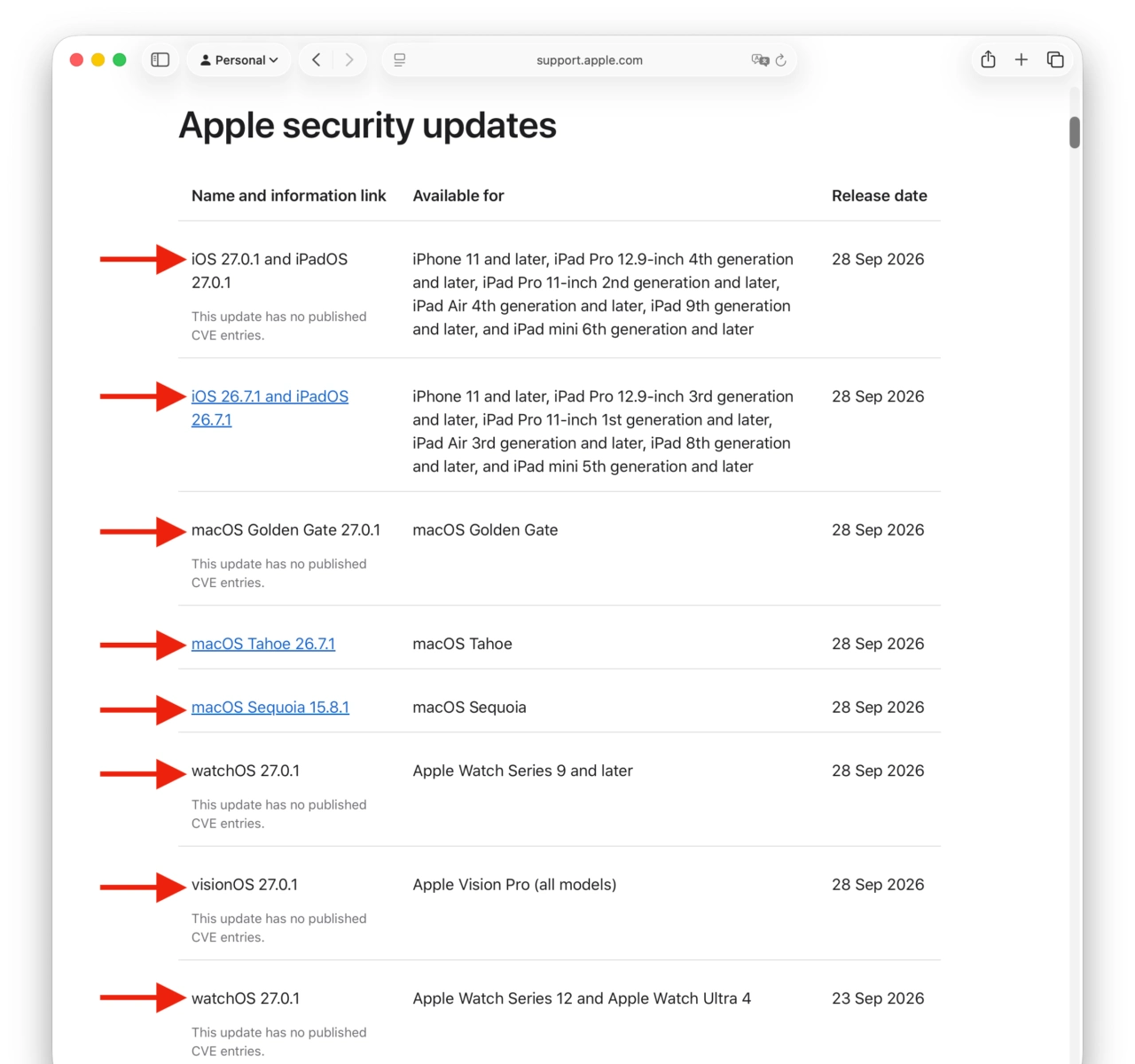The width and height of the screenshot is (1135, 1064).
Task: Select the iOS 27.0.1 and iPadOS 27.0.1 text
Action: click(270, 270)
